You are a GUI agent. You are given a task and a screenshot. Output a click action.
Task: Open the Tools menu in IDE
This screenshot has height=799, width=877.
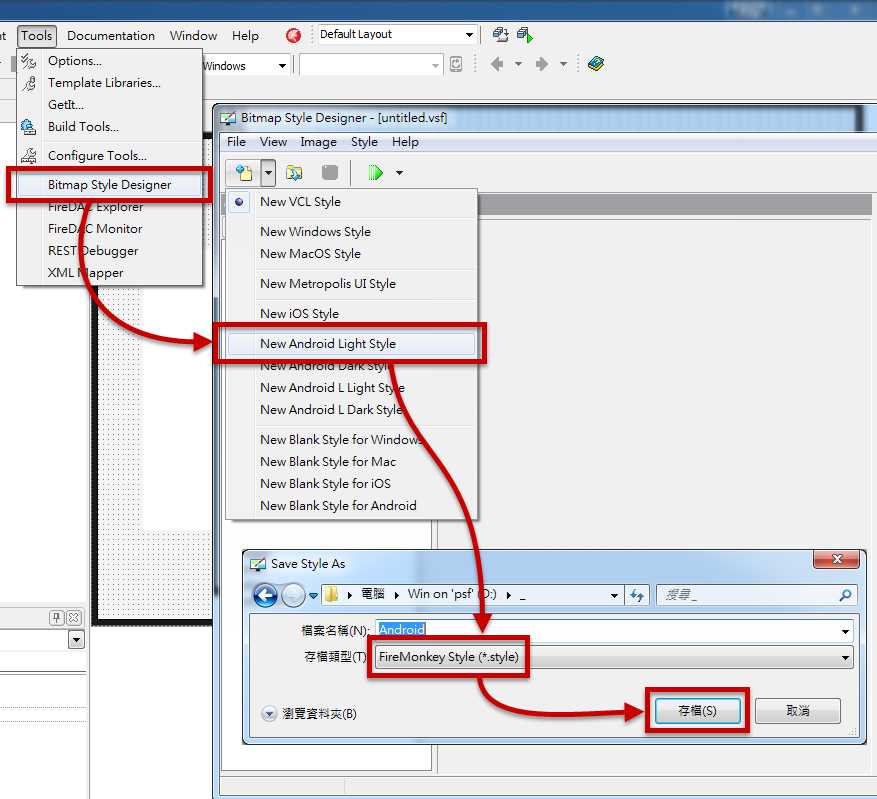click(x=36, y=36)
